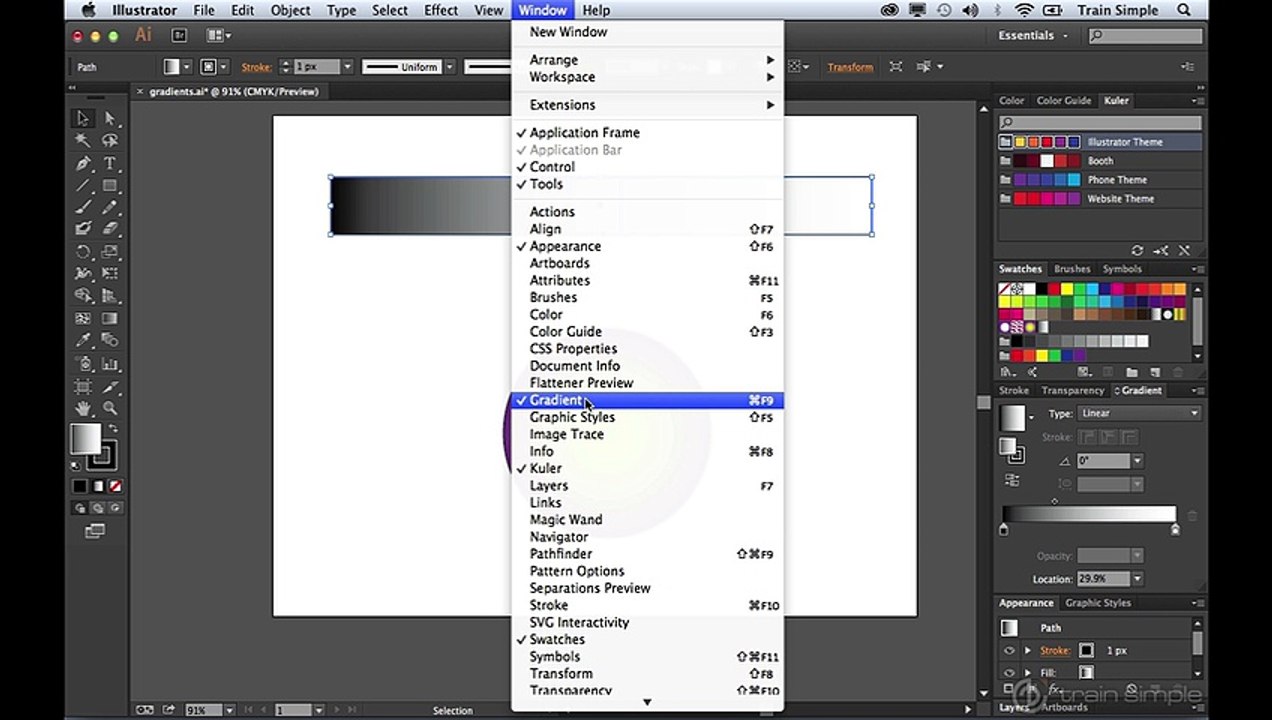Click the black gradient stop

click(x=1003, y=530)
